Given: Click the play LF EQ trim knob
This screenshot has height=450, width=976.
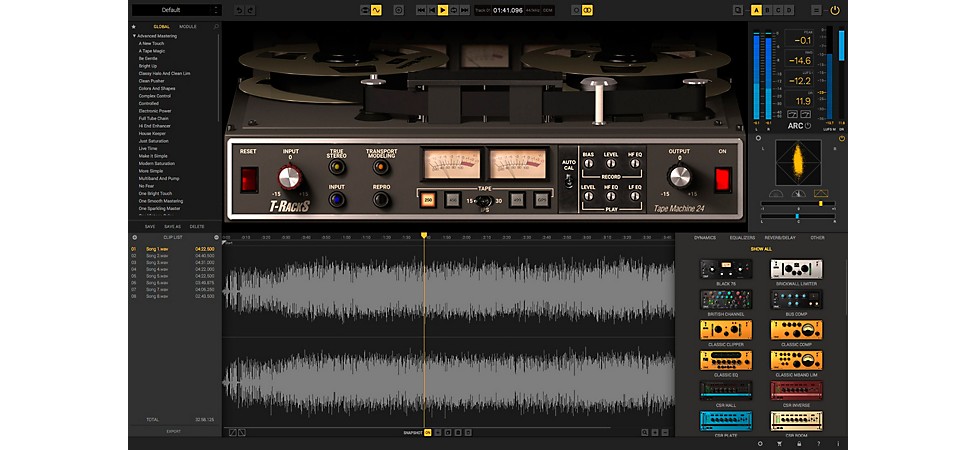Looking at the screenshot, I should (x=634, y=196).
